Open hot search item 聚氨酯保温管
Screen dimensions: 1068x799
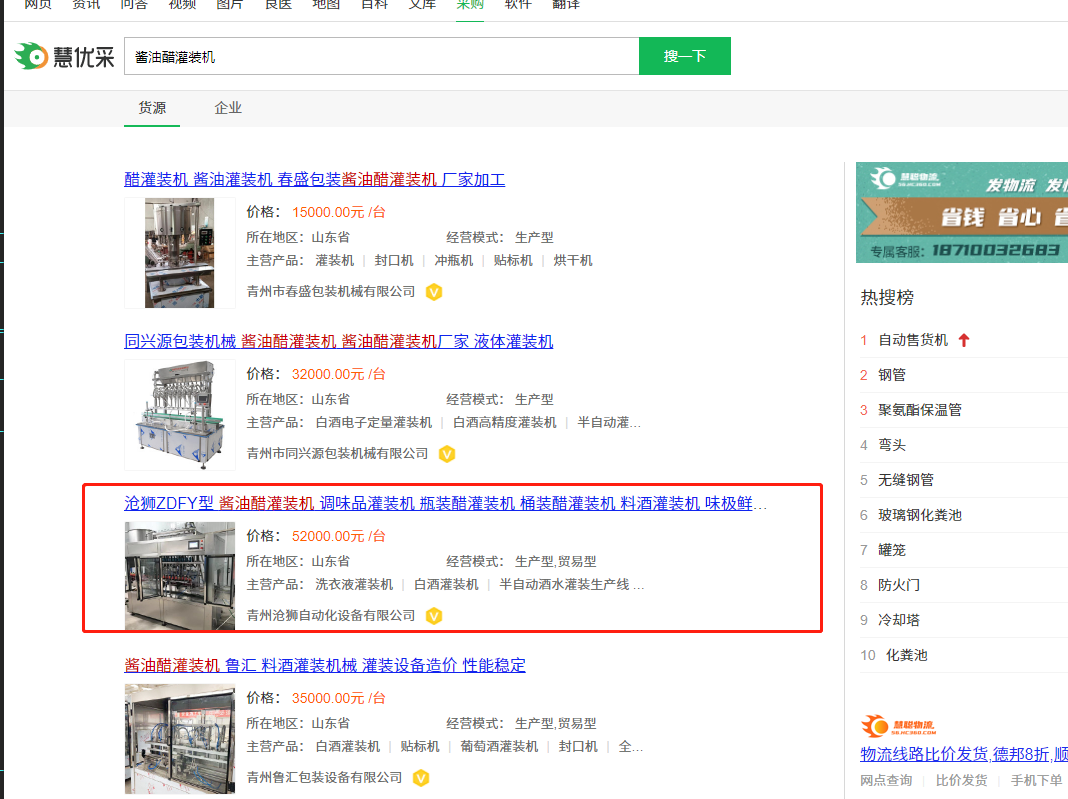[x=920, y=410]
